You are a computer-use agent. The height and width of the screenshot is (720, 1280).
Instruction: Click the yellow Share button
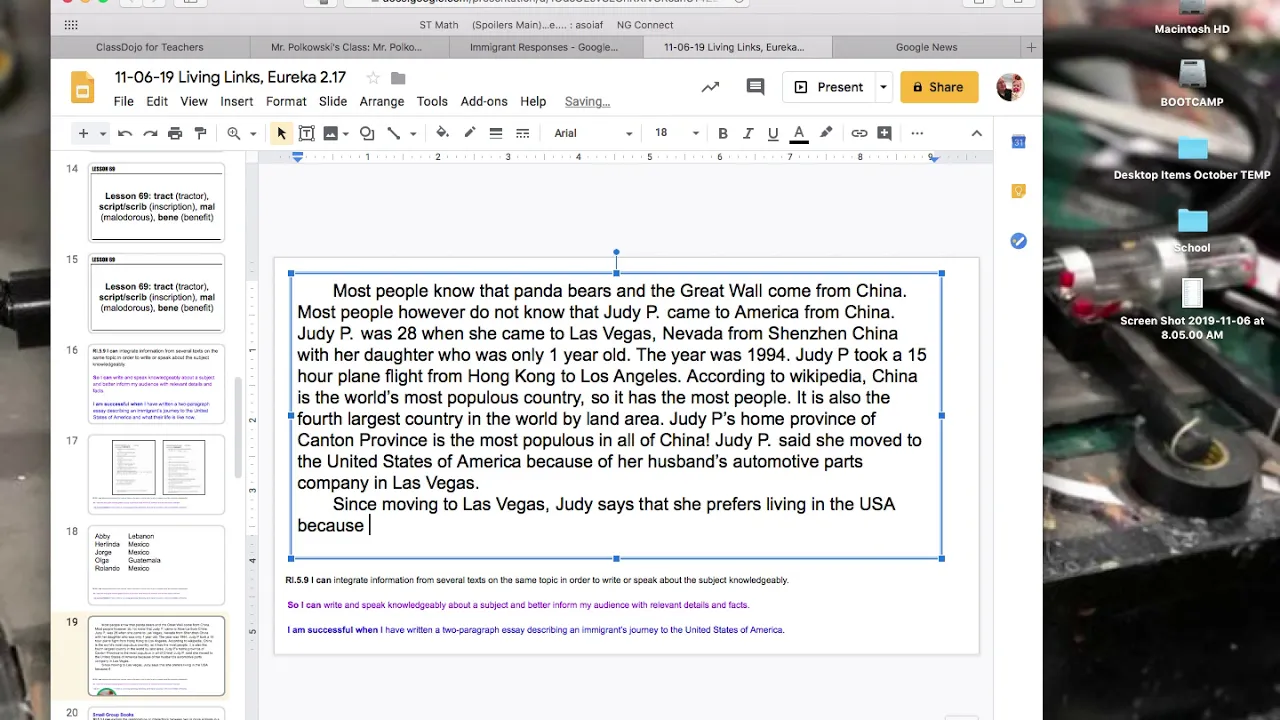(x=939, y=87)
